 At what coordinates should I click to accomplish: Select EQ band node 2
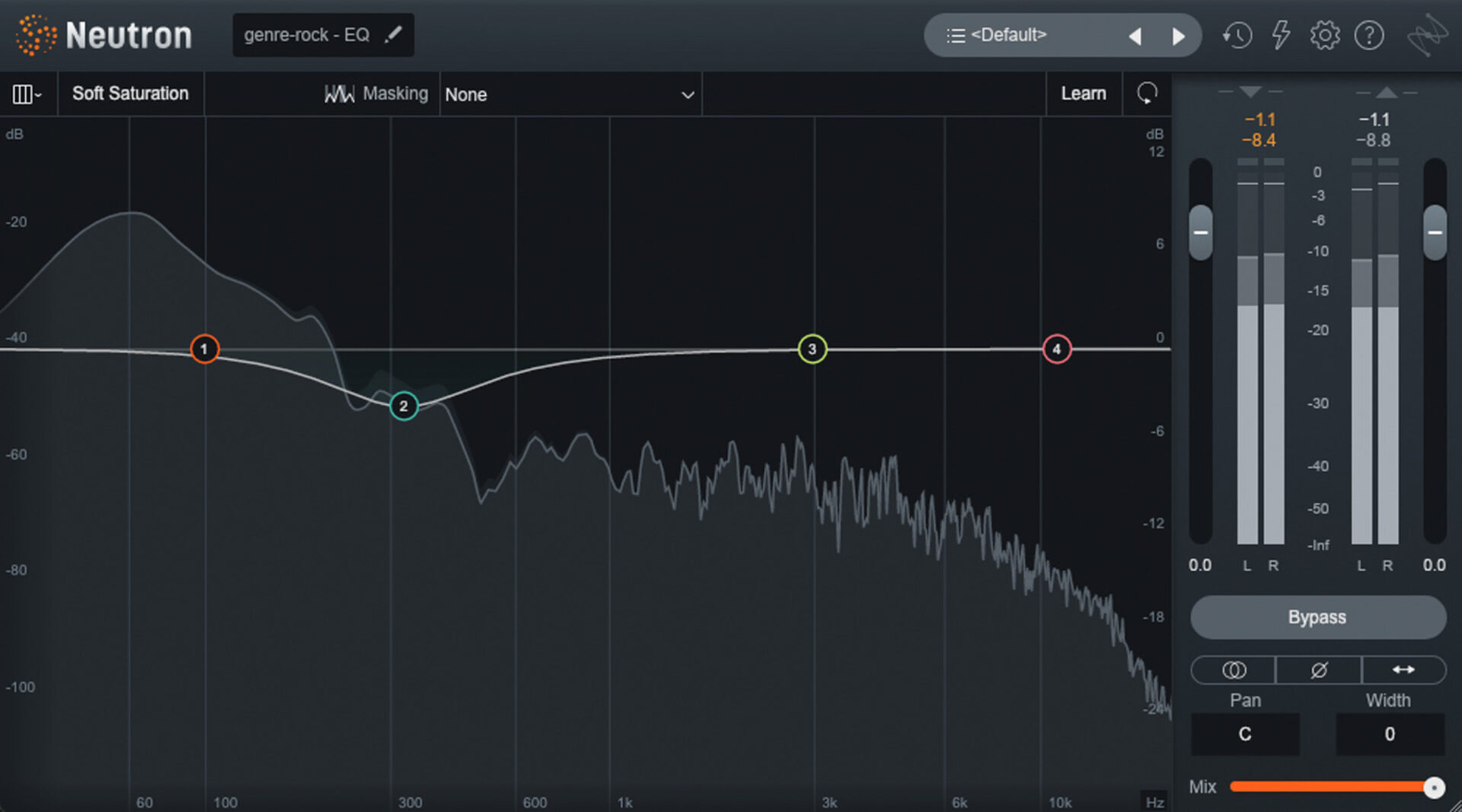[x=404, y=406]
